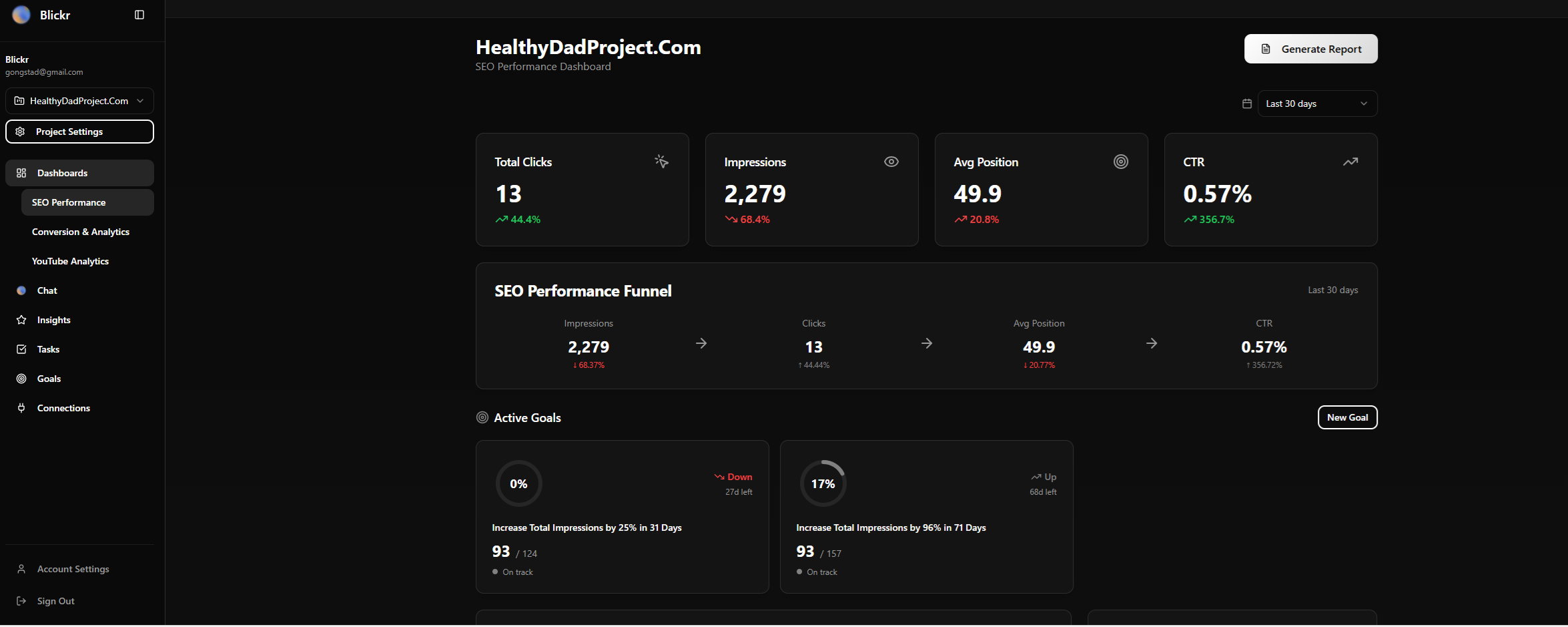This screenshot has width=1568, height=627.
Task: Click the target icon on the Avg Position card
Action: (1120, 161)
